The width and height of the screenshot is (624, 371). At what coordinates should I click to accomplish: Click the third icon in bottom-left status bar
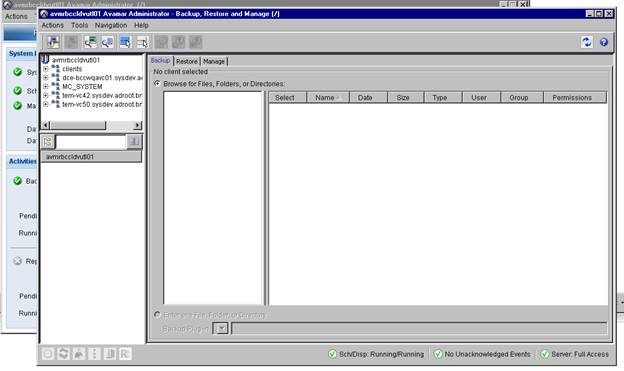(x=79, y=354)
